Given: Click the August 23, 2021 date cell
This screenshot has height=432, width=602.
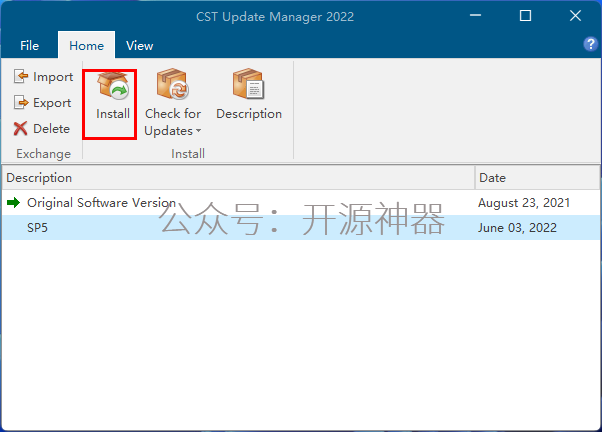Looking at the screenshot, I should pos(524,202).
